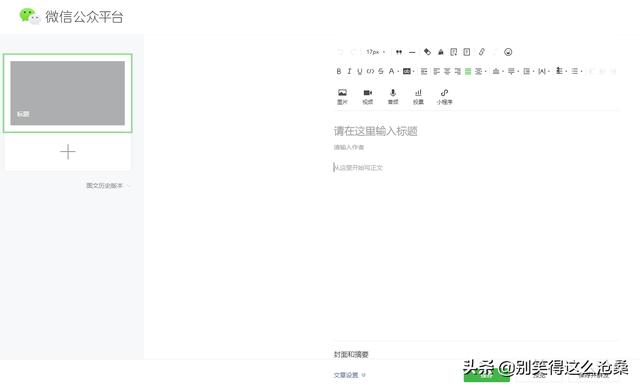Insert a video with the camera icon
This screenshot has height=387, width=640.
coord(368,97)
